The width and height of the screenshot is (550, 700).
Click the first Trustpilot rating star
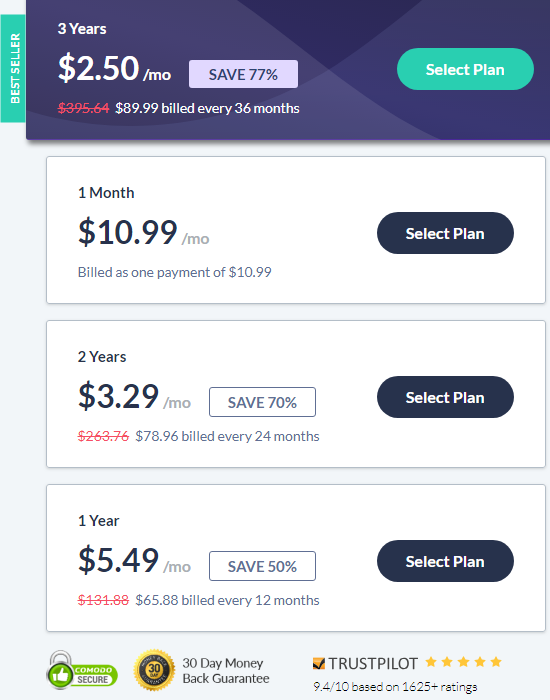(431, 662)
